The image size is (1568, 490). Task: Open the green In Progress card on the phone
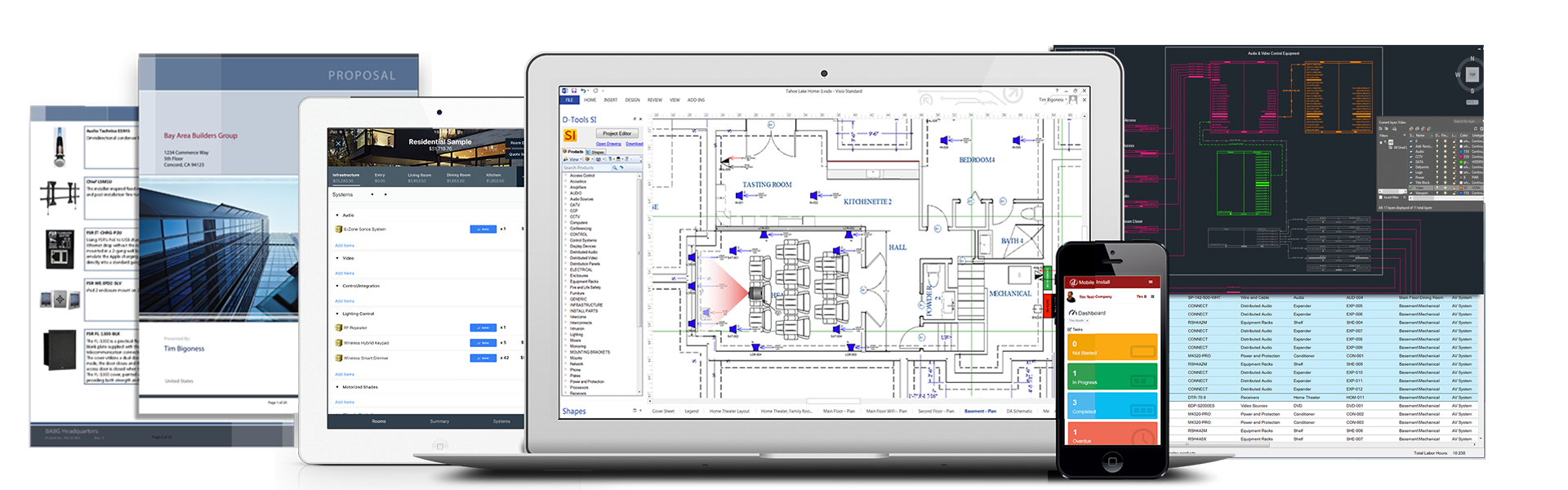tap(1112, 376)
